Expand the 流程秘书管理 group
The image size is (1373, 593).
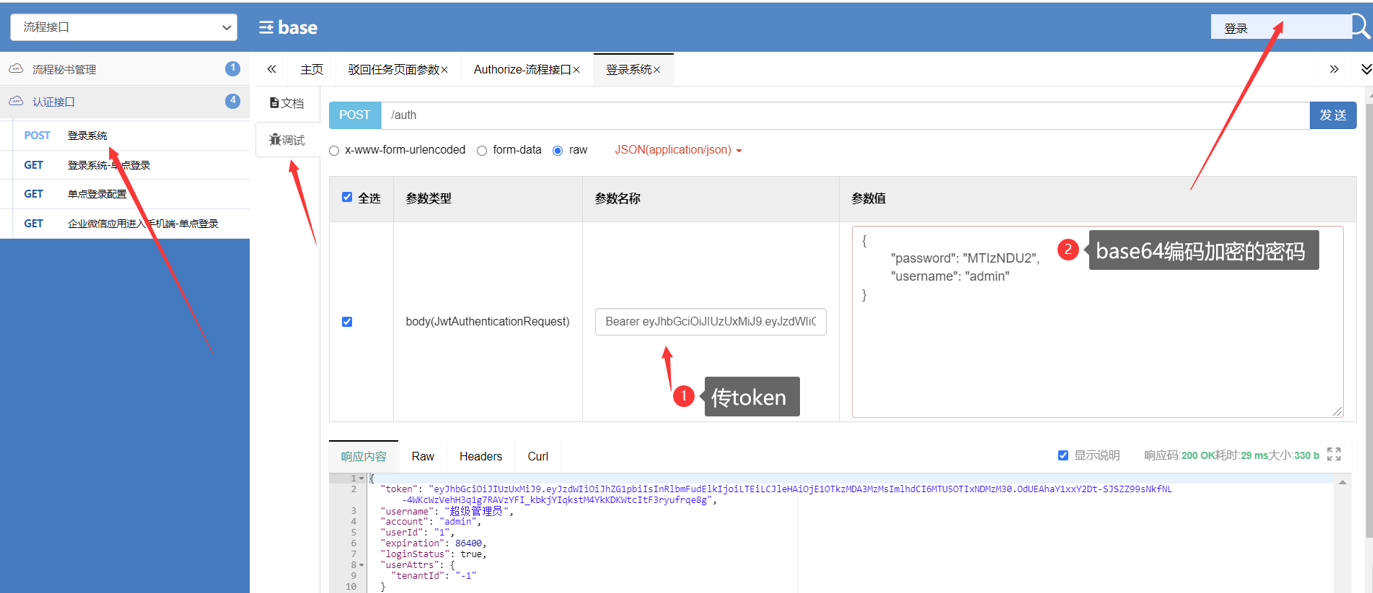coord(124,69)
